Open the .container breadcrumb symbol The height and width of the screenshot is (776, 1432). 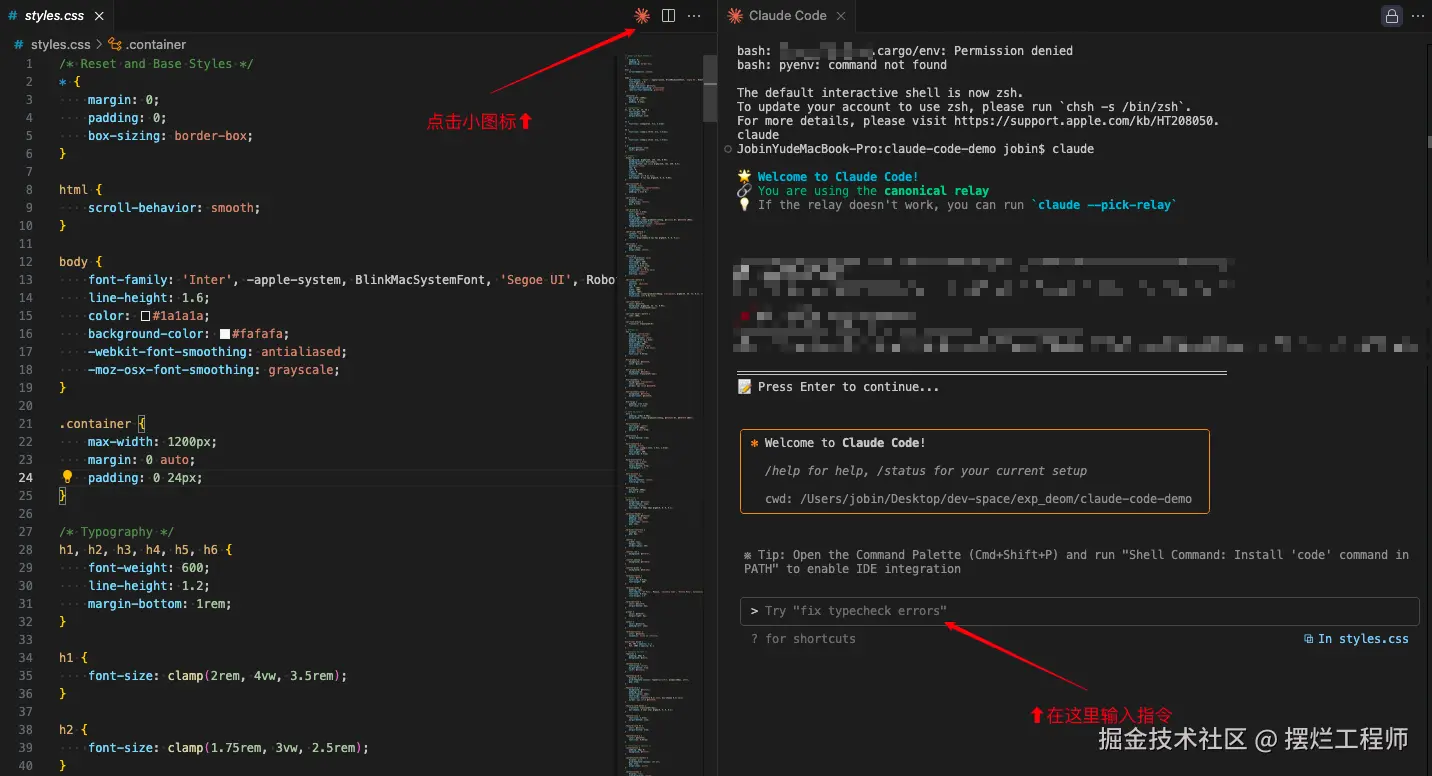click(x=147, y=44)
